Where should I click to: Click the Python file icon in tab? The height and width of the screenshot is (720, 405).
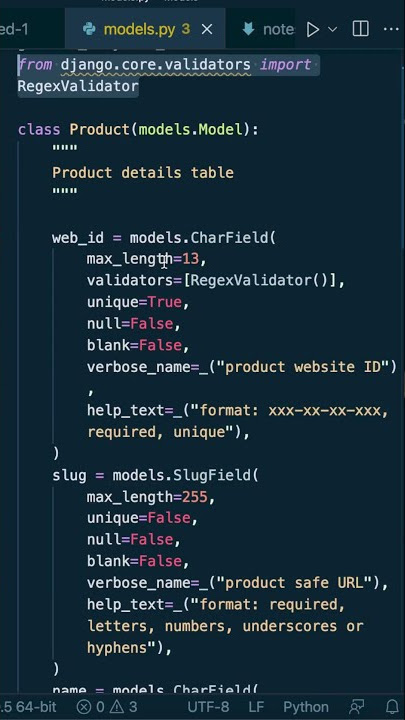(89, 30)
